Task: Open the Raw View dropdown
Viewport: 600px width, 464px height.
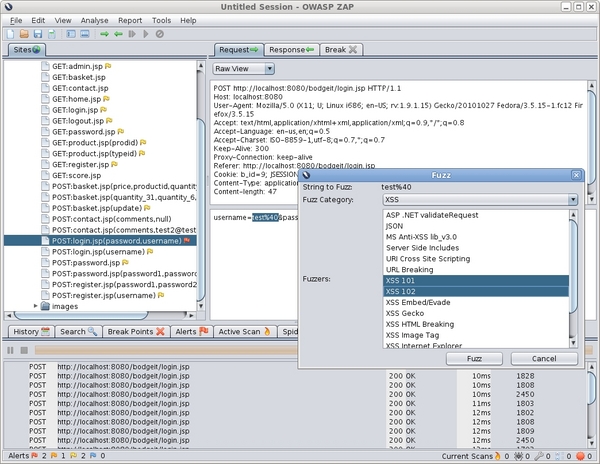Action: pyautogui.click(x=243, y=69)
